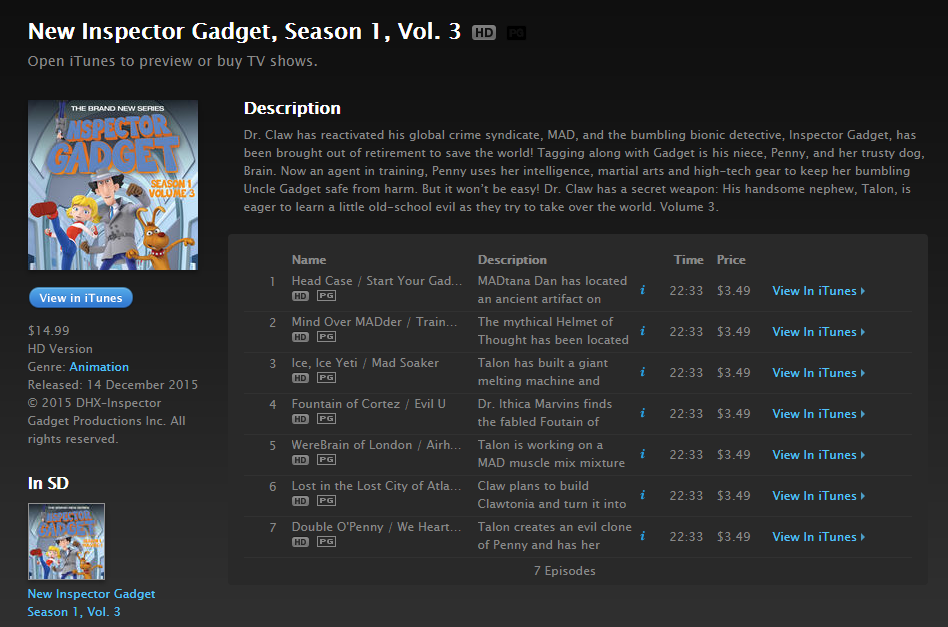Click View In iTunes for episode 4
This screenshot has height=627, width=948.
coord(819,414)
